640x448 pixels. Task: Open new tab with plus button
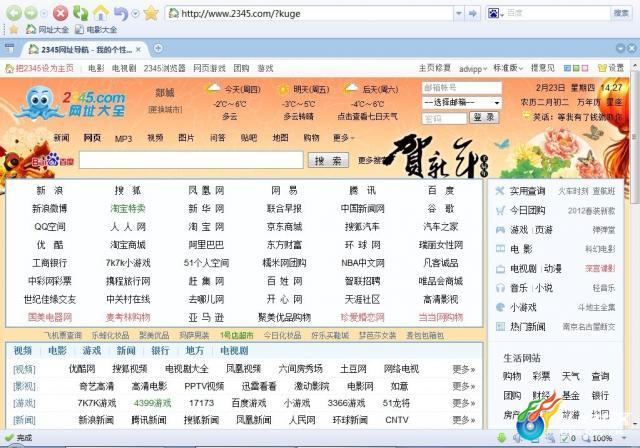click(x=158, y=49)
